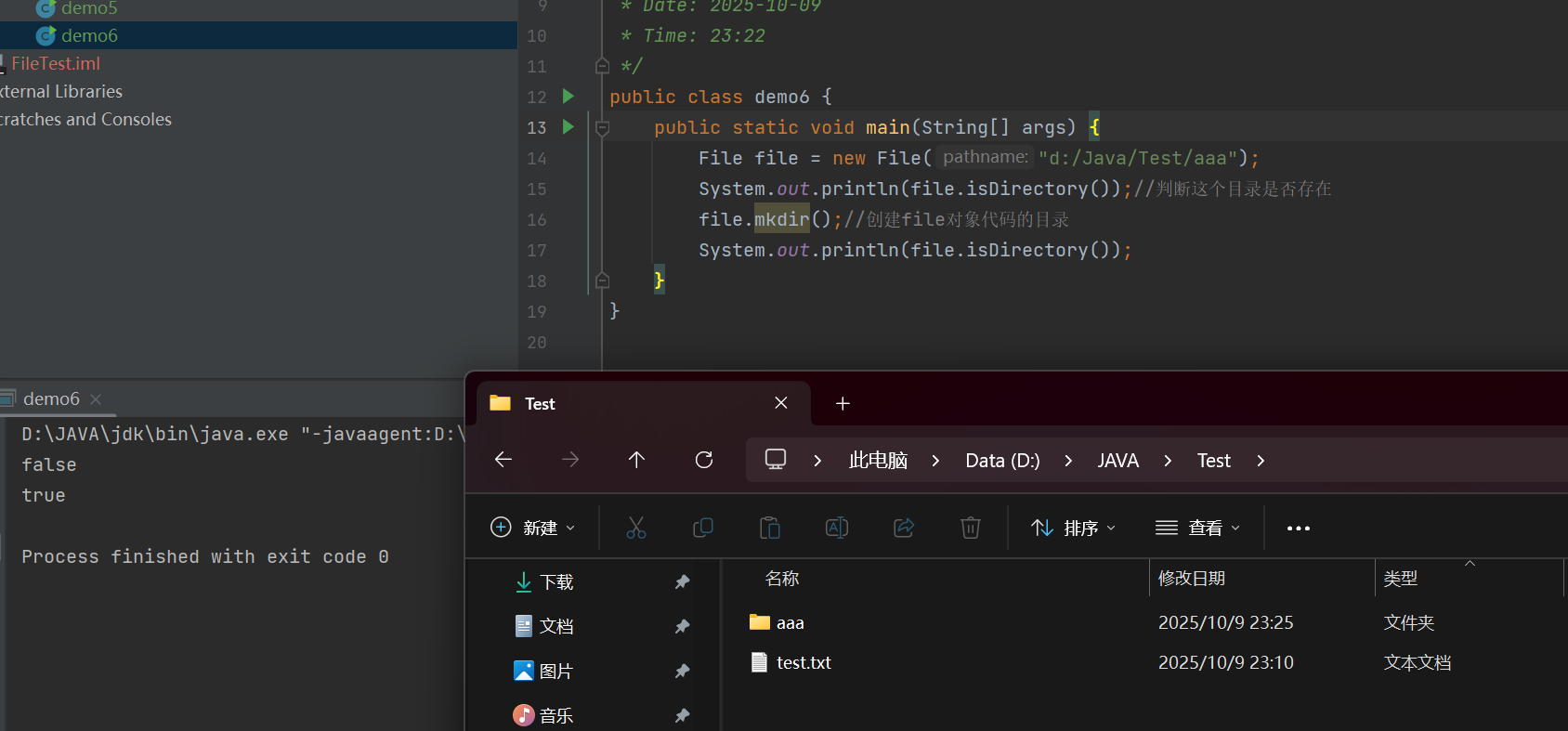Viewport: 1568px width, 731px height.
Task: Open the See more ellipsis menu
Action: tap(1299, 528)
